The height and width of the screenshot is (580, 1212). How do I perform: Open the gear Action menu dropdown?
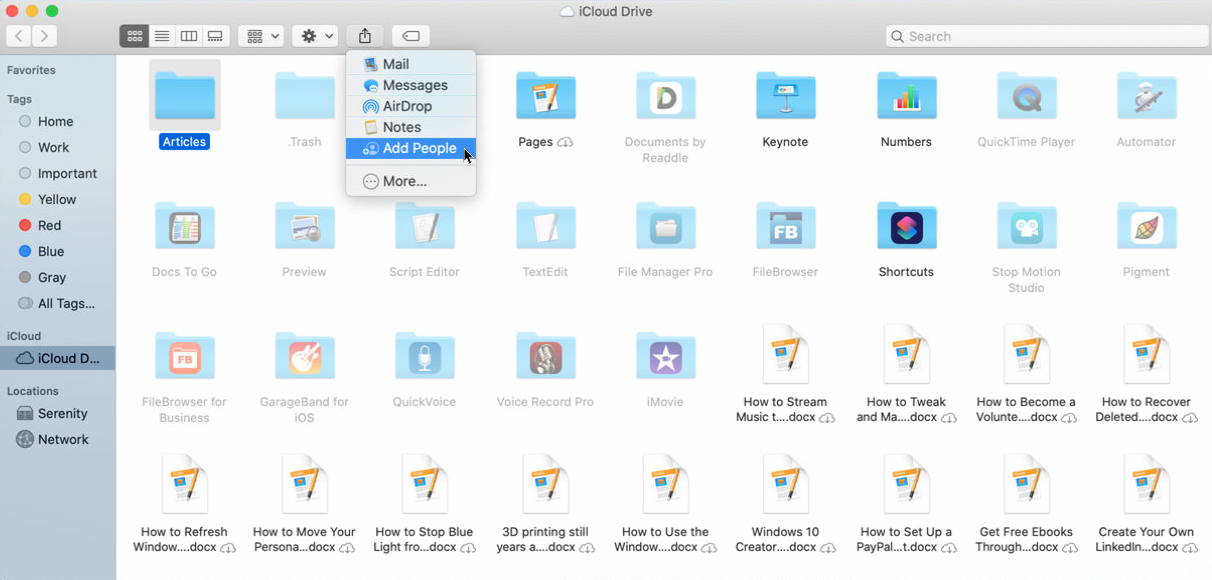pos(315,36)
